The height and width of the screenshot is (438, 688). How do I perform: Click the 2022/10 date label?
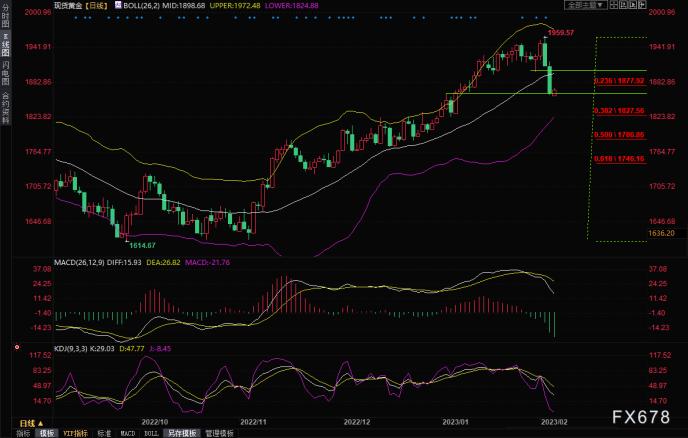[154, 422]
